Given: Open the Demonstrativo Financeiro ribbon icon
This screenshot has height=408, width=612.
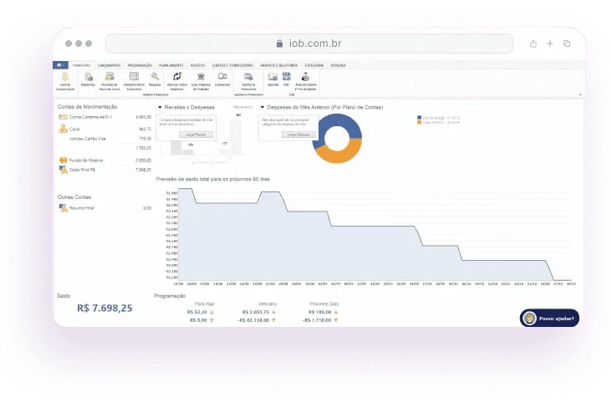Looking at the screenshot, I should [x=134, y=77].
